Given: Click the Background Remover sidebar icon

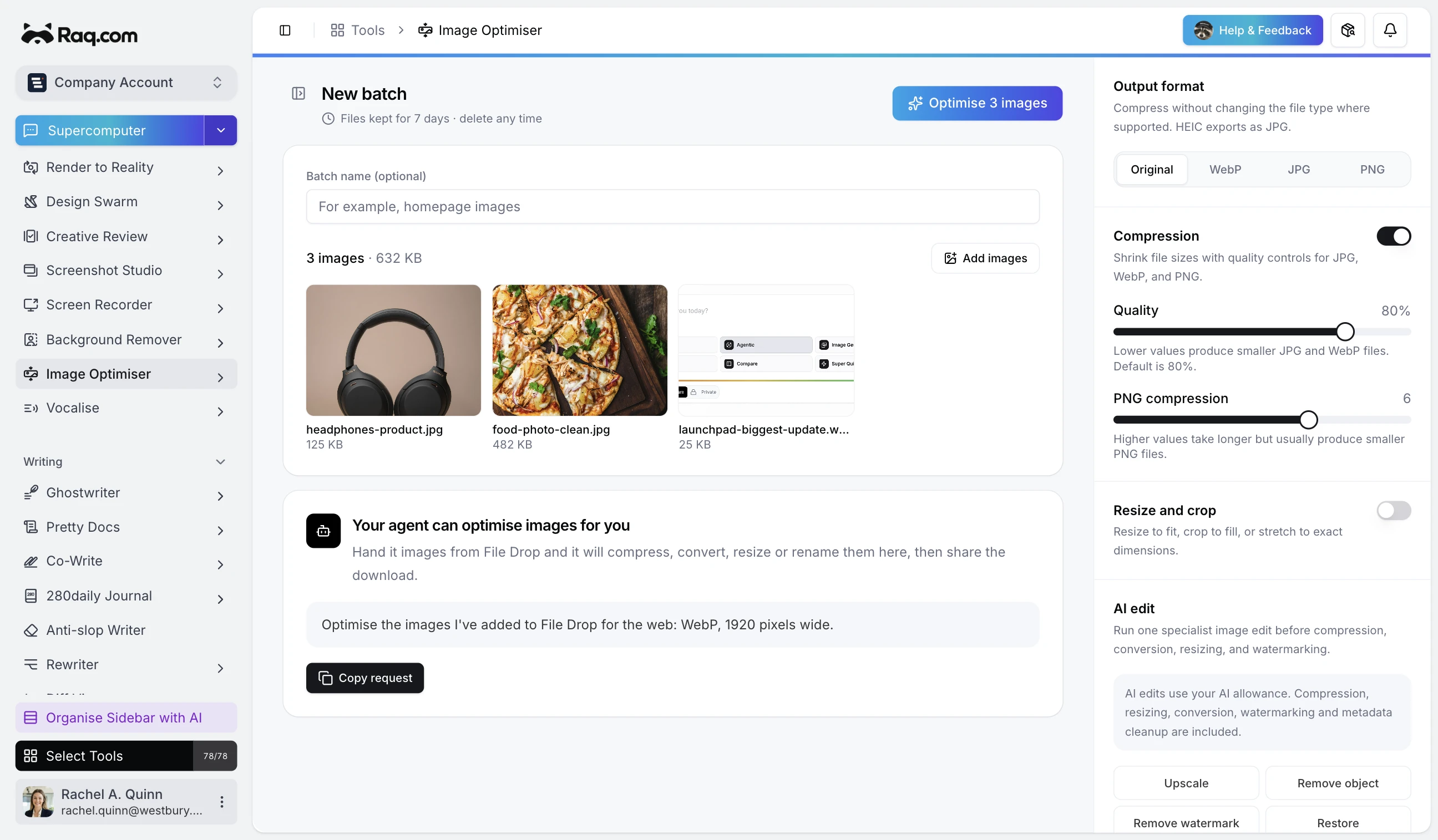Looking at the screenshot, I should tap(31, 339).
